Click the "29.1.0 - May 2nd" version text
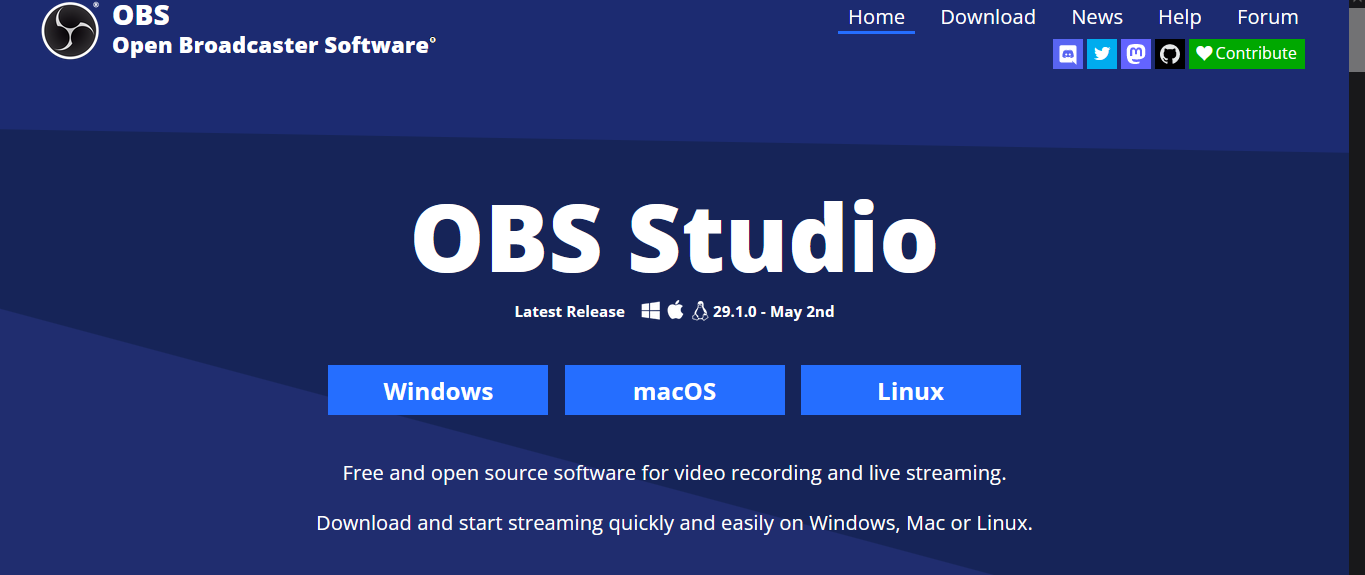This screenshot has width=1365, height=575. (773, 311)
